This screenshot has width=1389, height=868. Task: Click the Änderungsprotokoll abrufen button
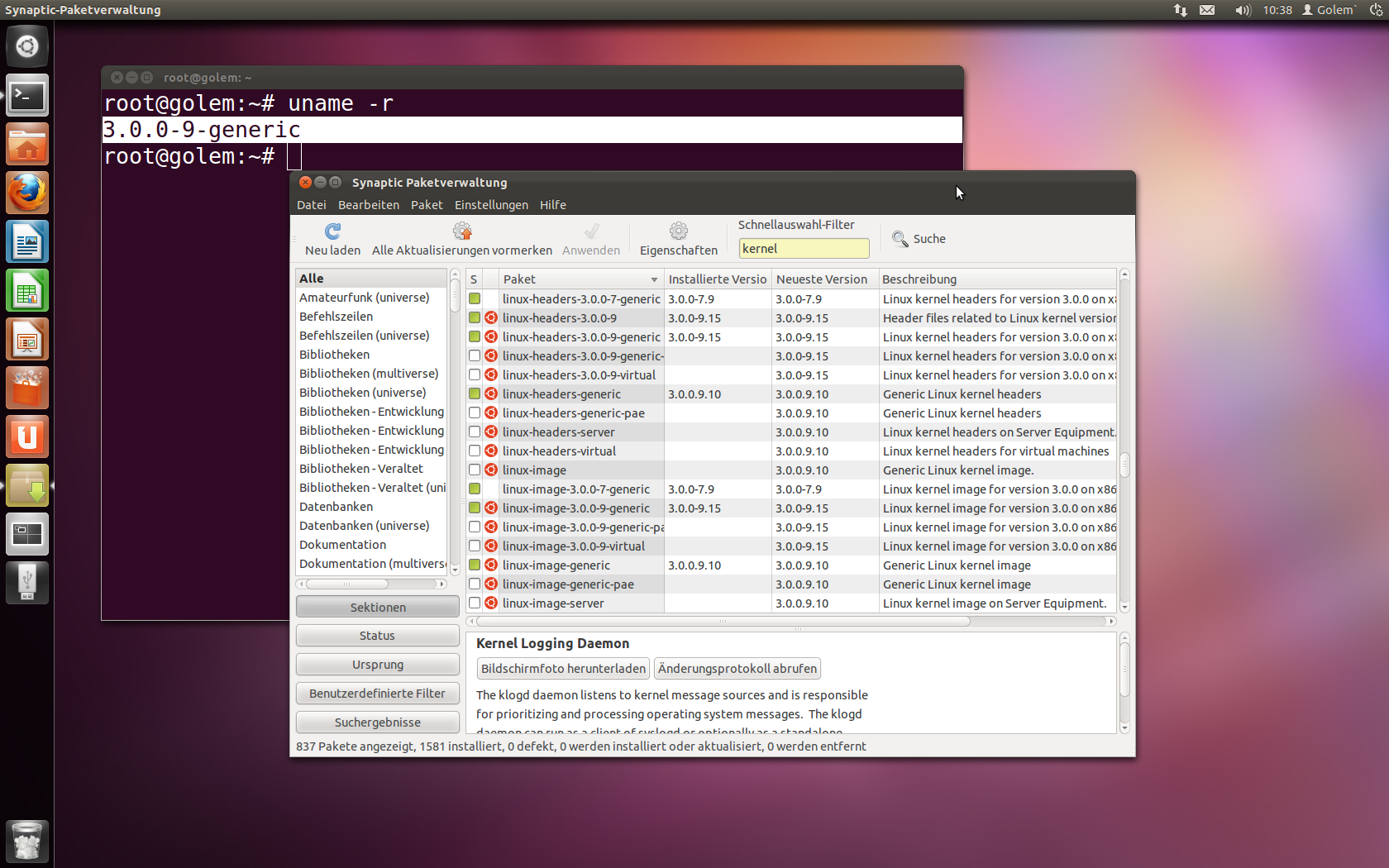(737, 668)
